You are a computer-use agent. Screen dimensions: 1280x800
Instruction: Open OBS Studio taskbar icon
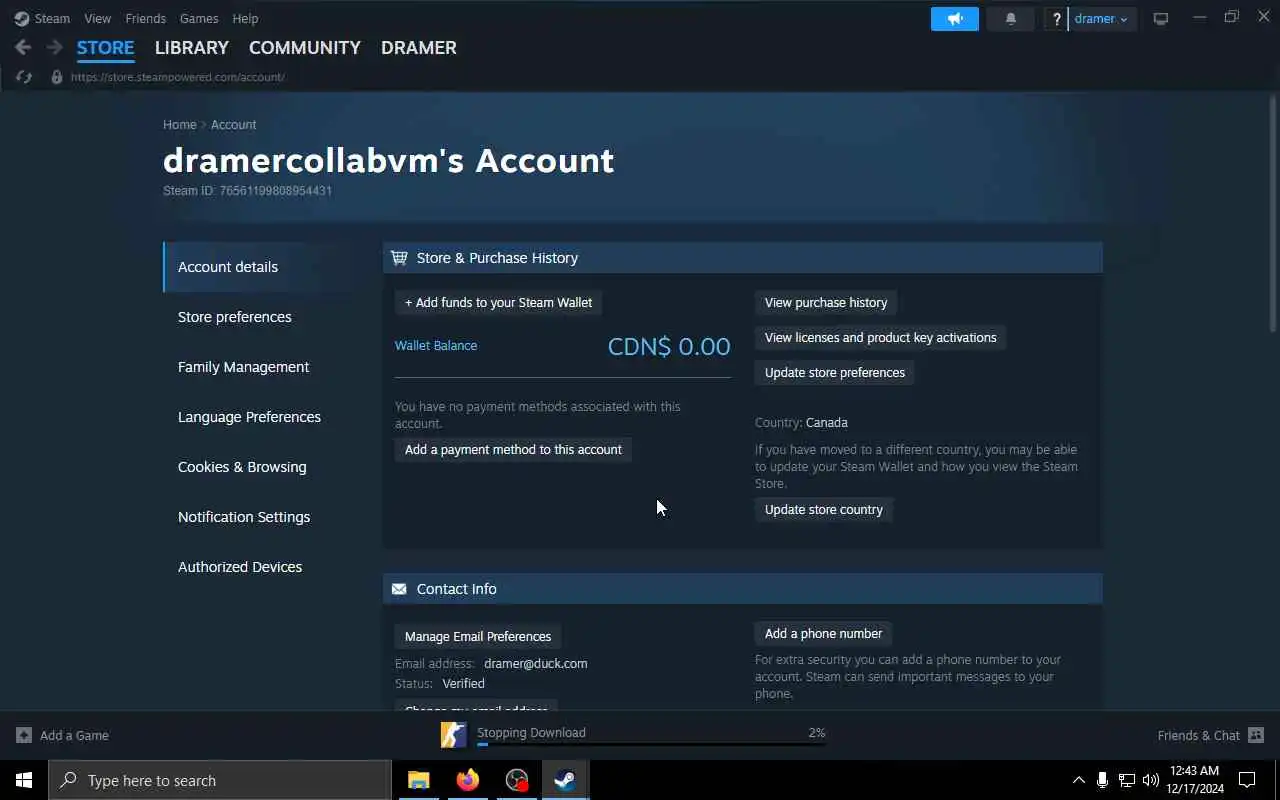coord(517,780)
